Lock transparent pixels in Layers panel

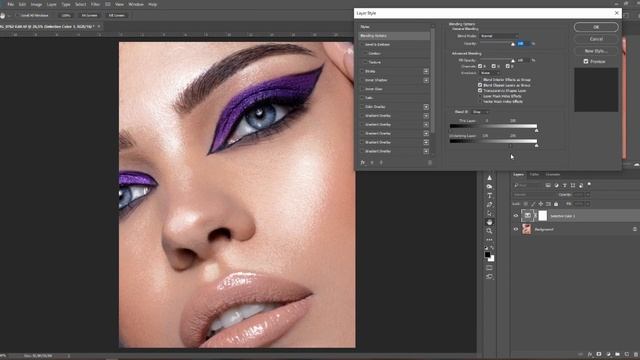pyautogui.click(x=526, y=204)
